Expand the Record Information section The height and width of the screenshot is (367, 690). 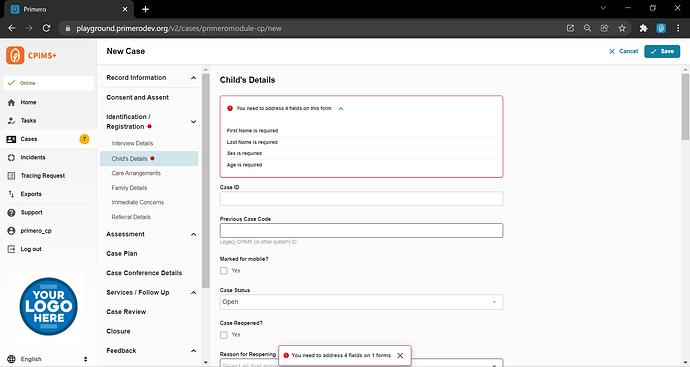(x=193, y=78)
